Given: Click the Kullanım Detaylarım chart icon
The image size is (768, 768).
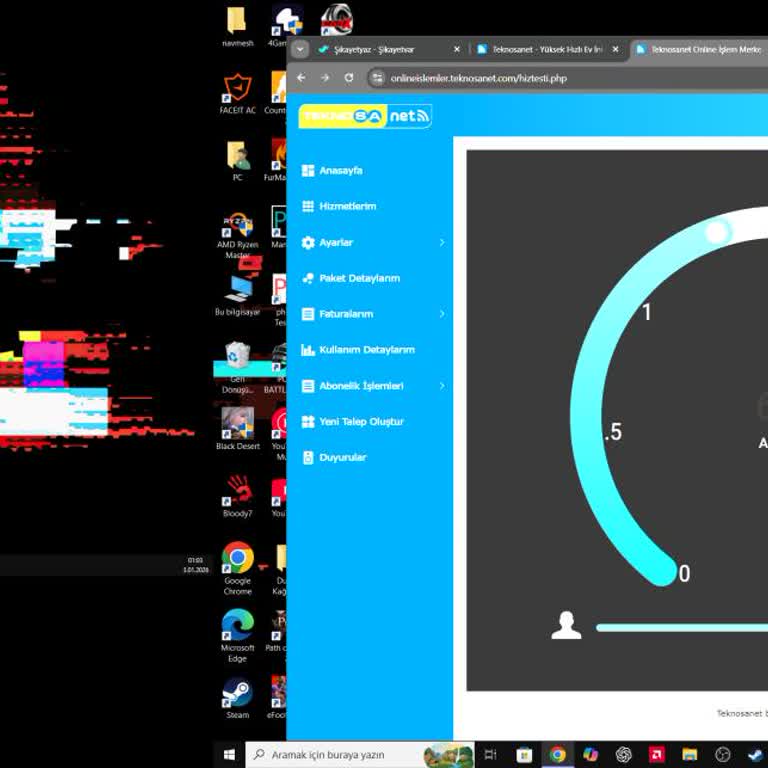Looking at the screenshot, I should 308,350.
